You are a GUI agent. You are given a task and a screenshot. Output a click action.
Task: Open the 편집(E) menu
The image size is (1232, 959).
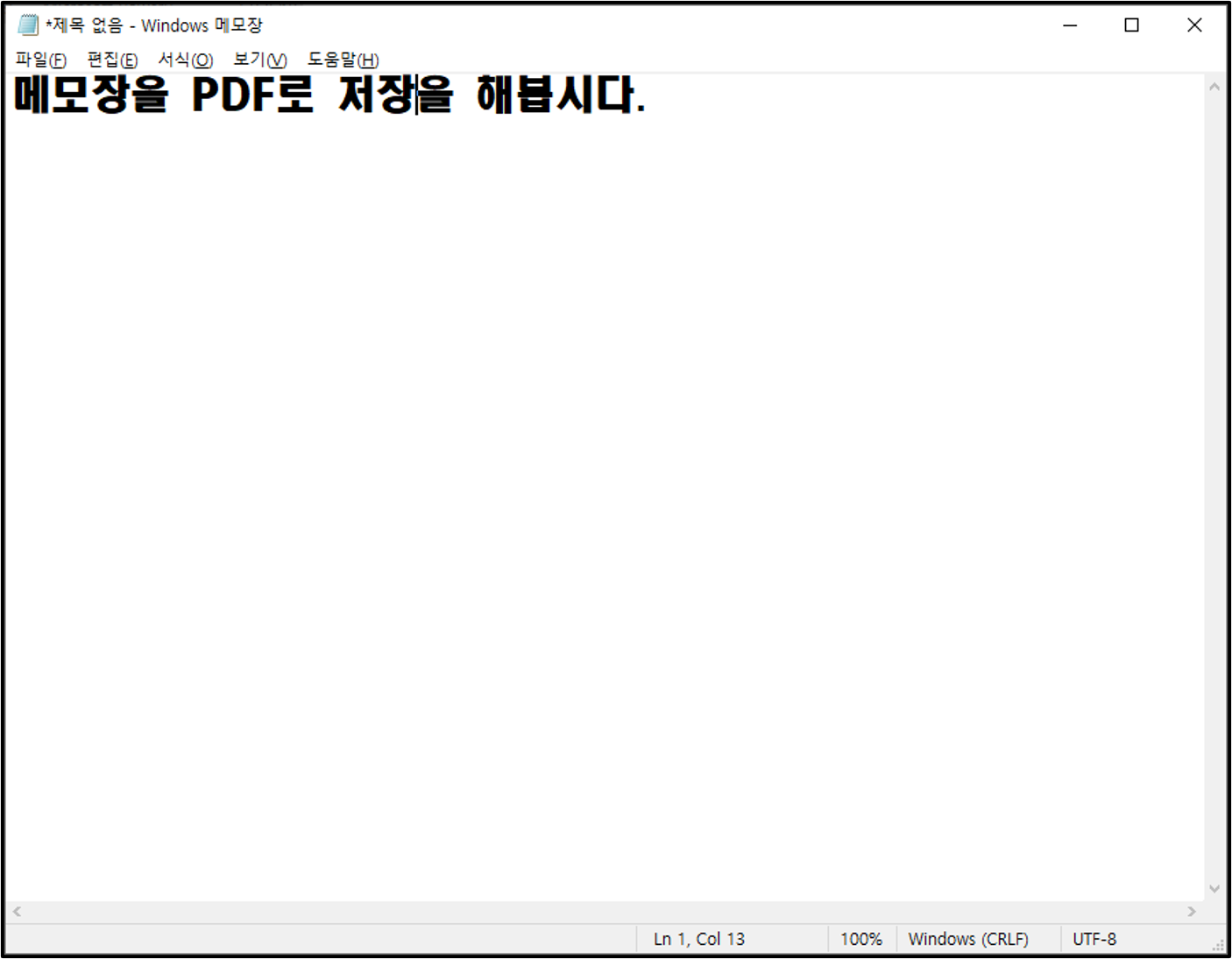(112, 60)
